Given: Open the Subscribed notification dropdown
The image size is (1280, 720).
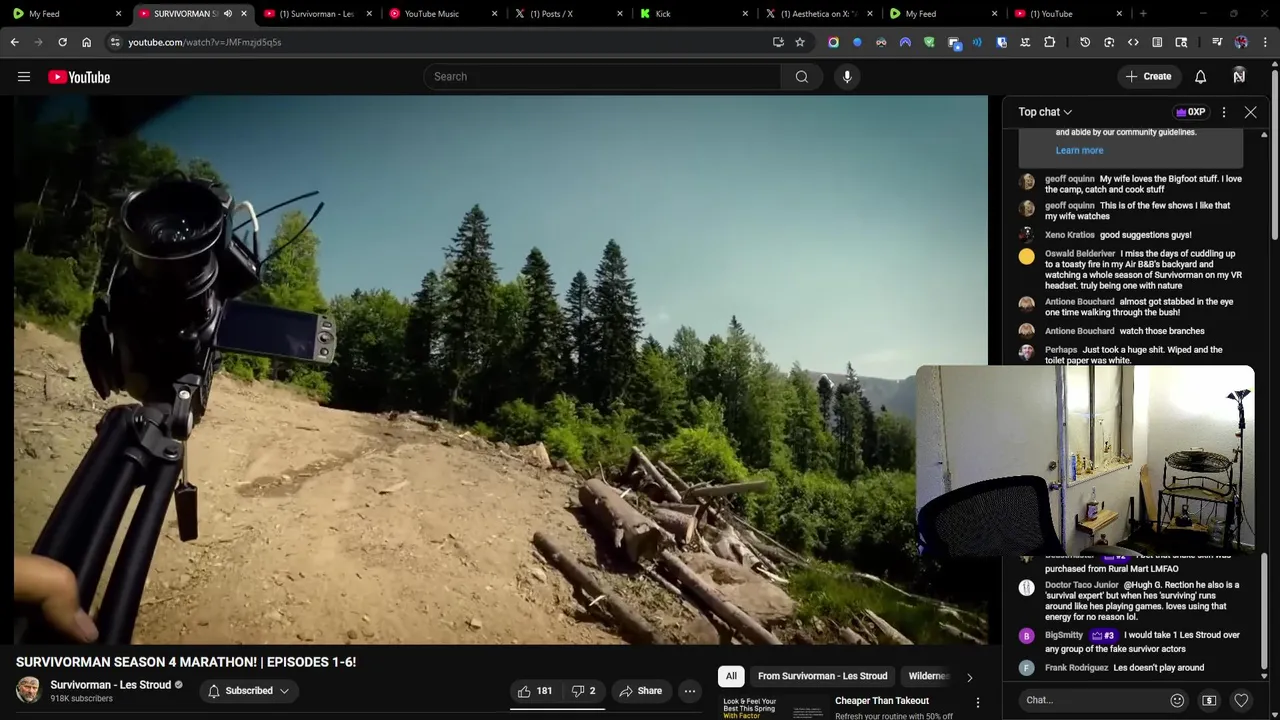Looking at the screenshot, I should pyautogui.click(x=249, y=691).
